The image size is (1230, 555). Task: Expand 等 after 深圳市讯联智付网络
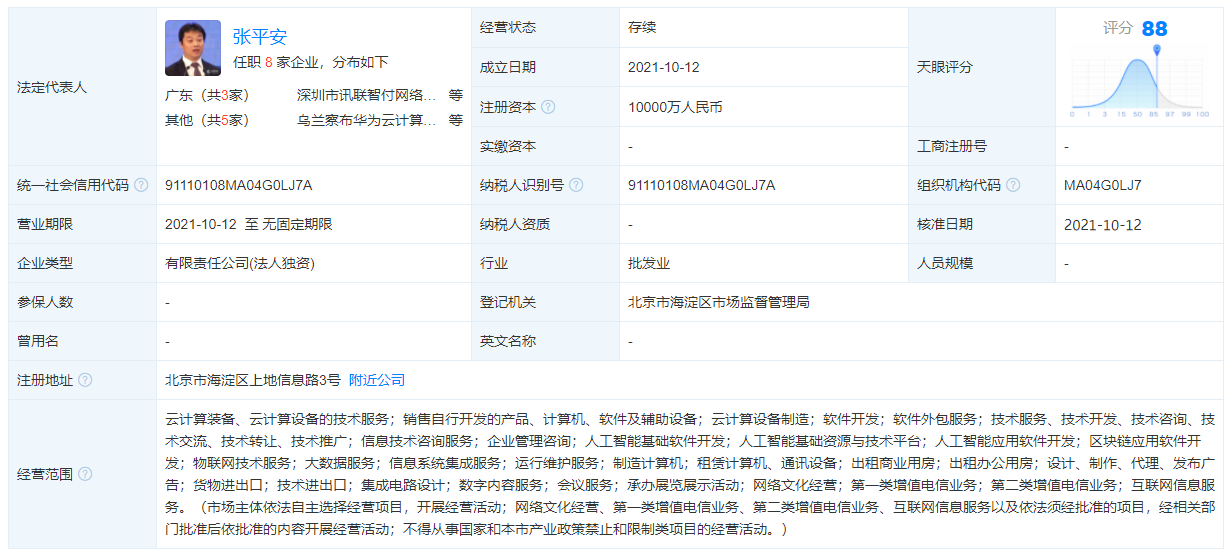point(456,96)
